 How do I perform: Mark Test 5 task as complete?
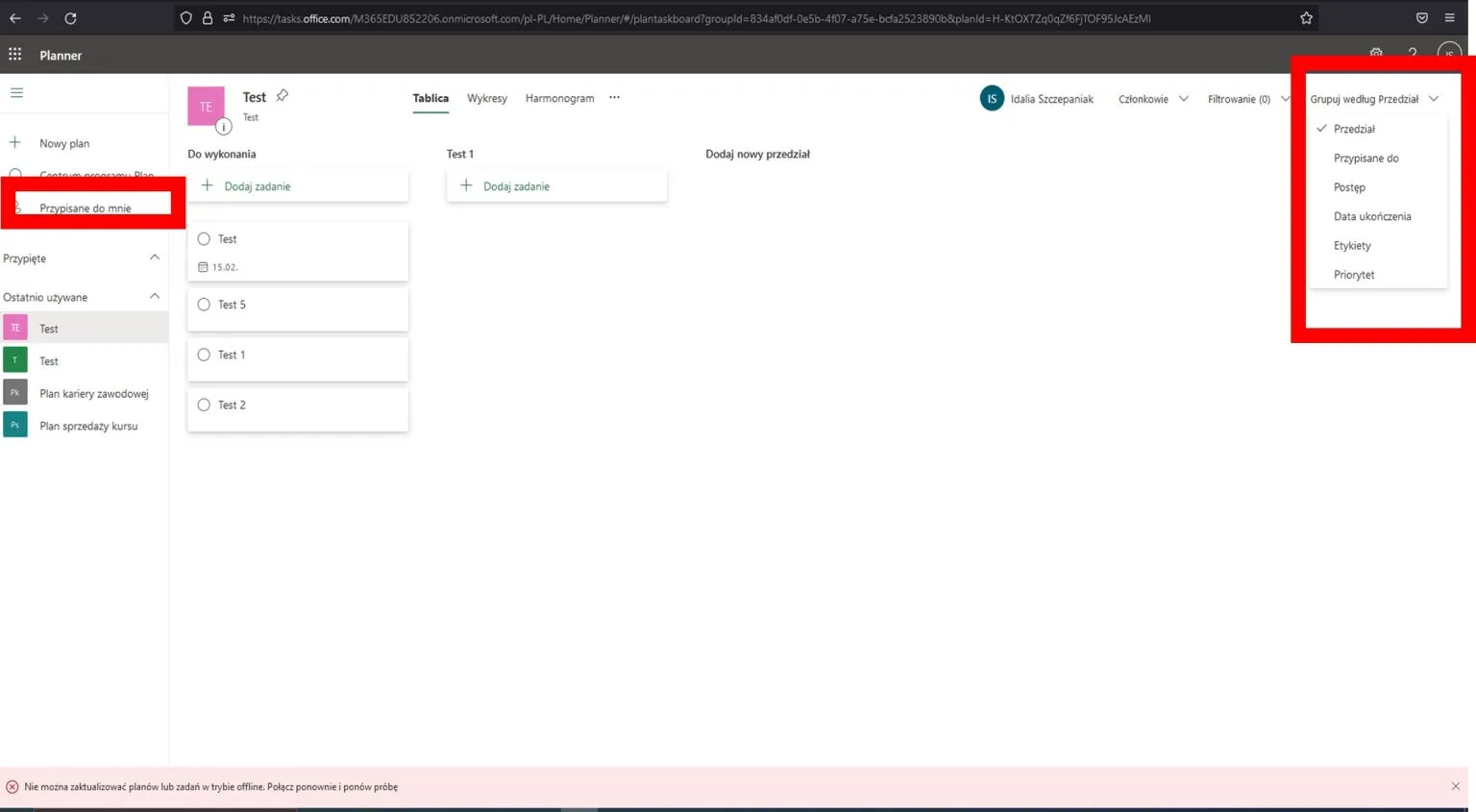click(204, 305)
